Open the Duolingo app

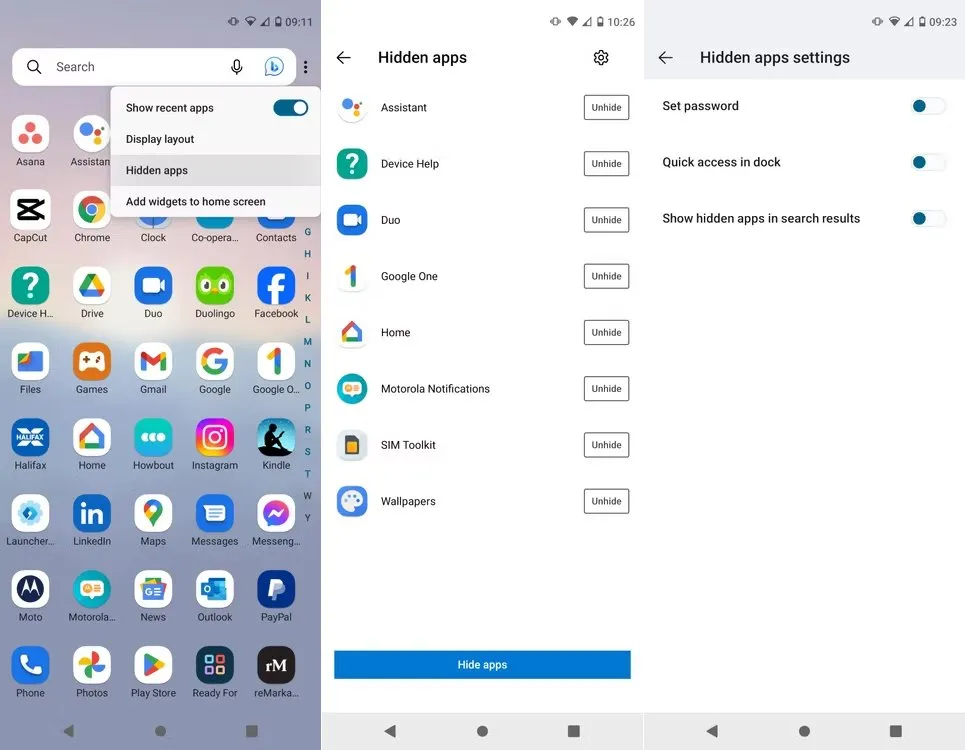(215, 287)
